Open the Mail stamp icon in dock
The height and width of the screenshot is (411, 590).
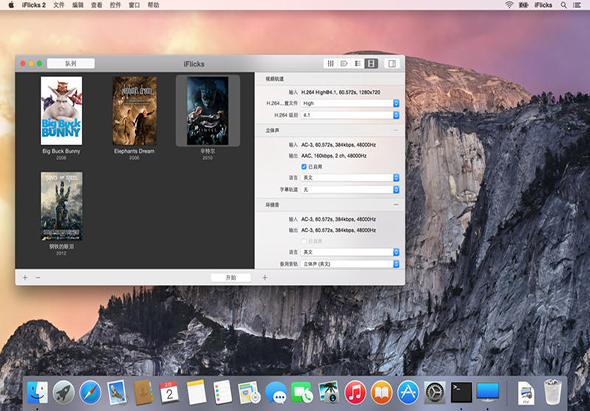[x=117, y=392]
